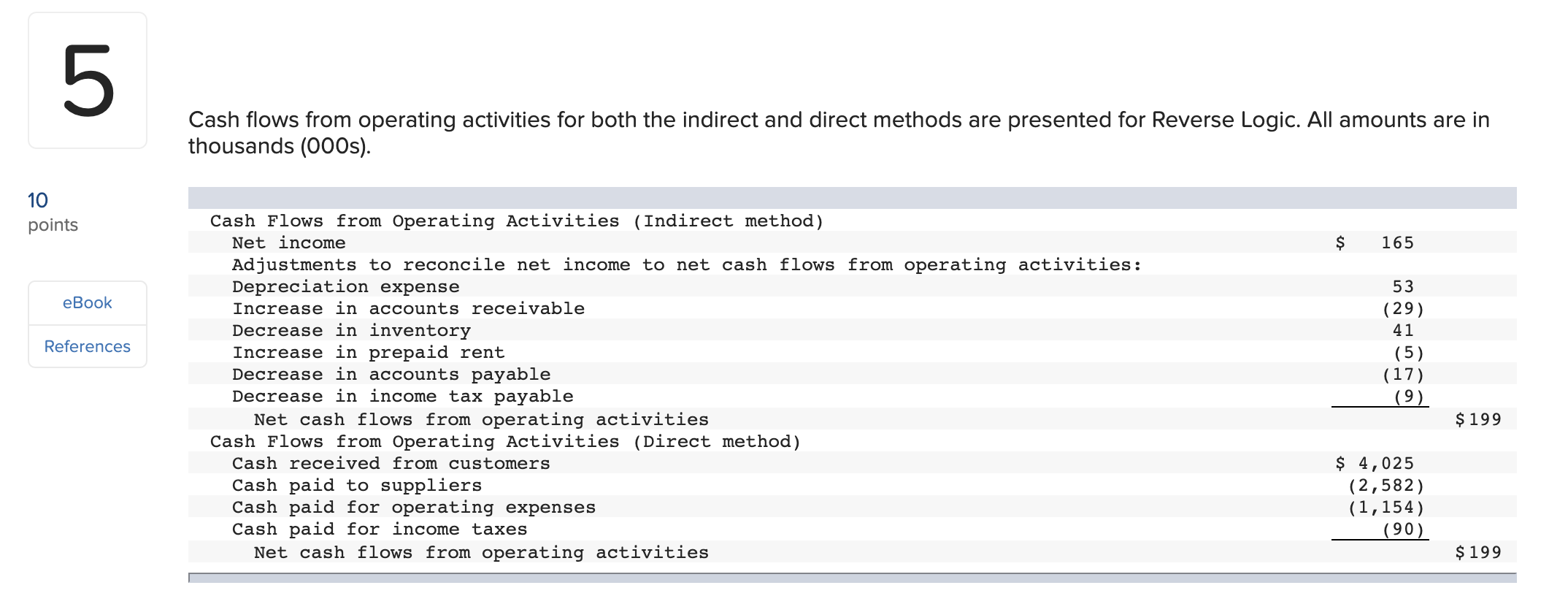Click the Indirect method heading
This screenshot has height=615, width=1568.
517,221
